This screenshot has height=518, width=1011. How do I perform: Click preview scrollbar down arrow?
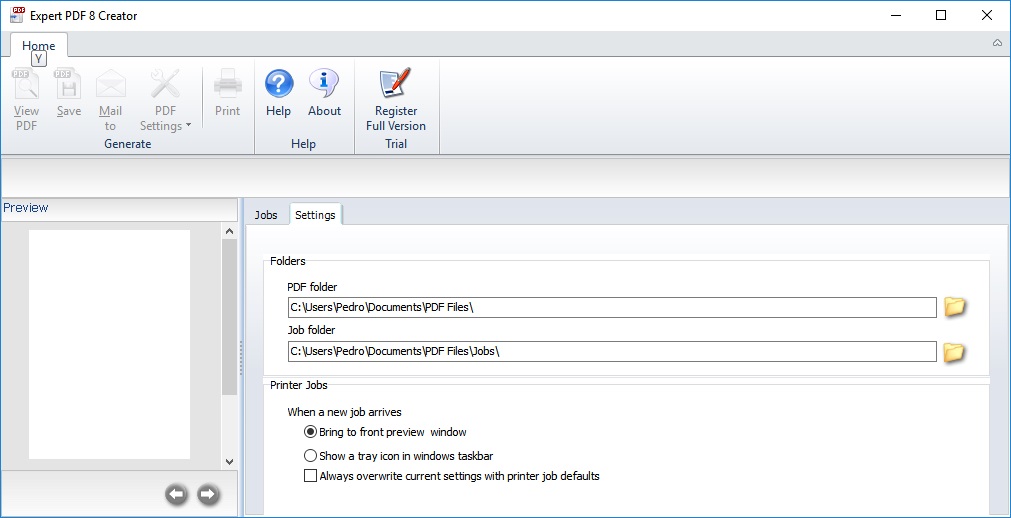[x=229, y=462]
